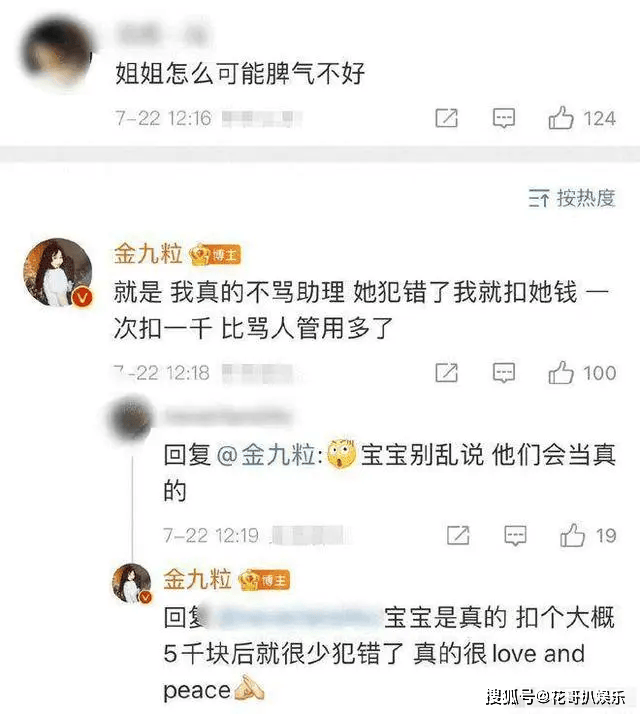This screenshot has width=640, height=714.
Task: Tap comment icon on the 12:19 reply
Action: (x=515, y=536)
